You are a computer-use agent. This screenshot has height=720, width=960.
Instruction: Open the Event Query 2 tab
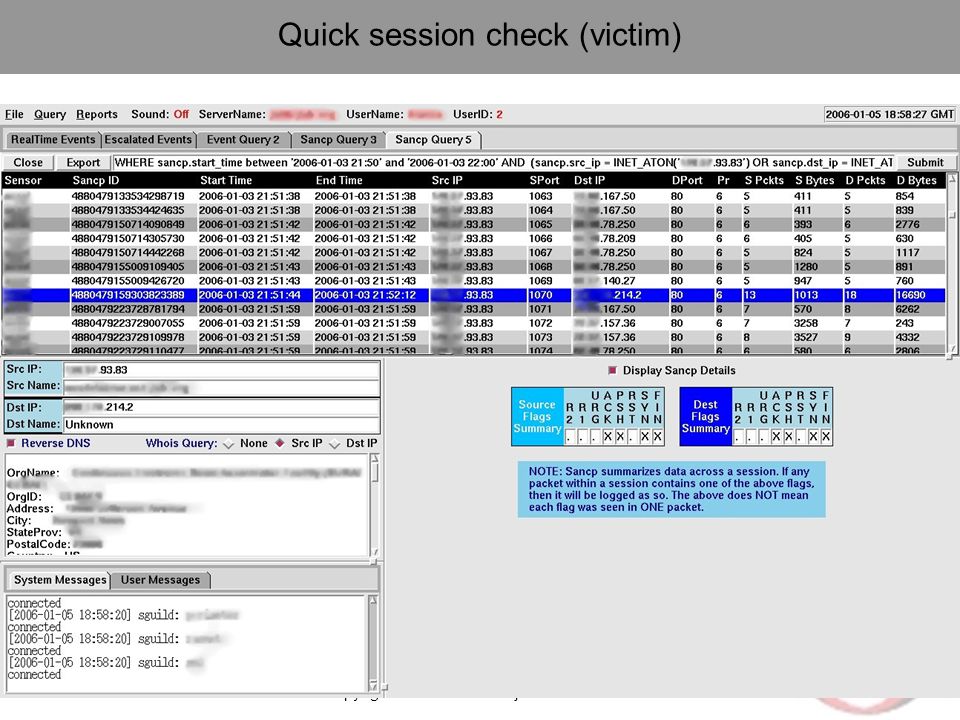242,140
